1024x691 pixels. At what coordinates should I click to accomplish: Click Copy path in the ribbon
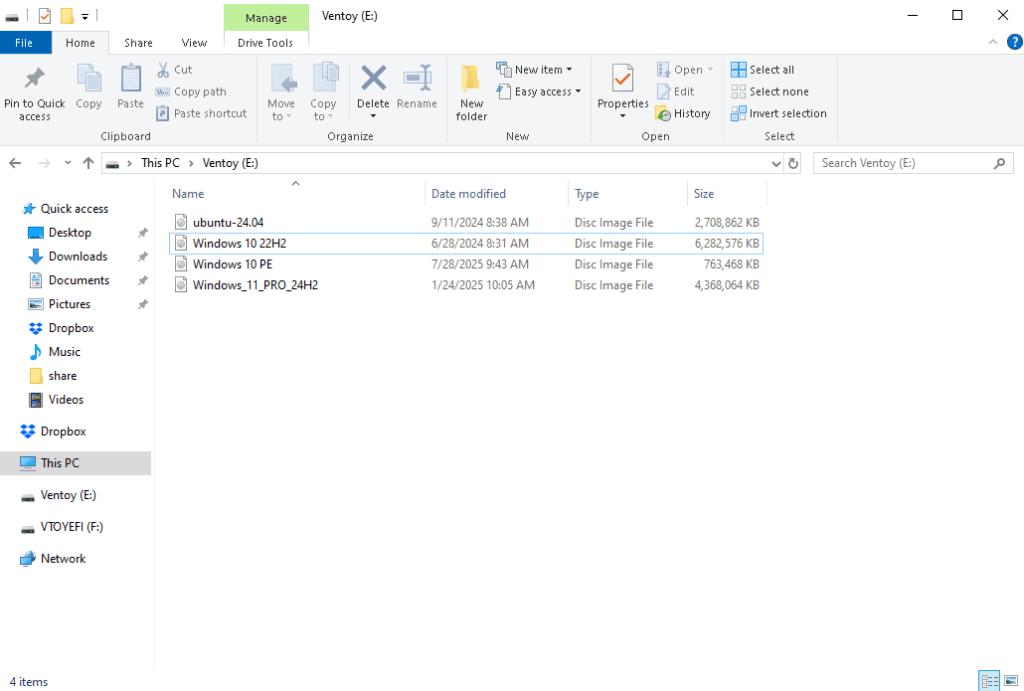tap(191, 92)
